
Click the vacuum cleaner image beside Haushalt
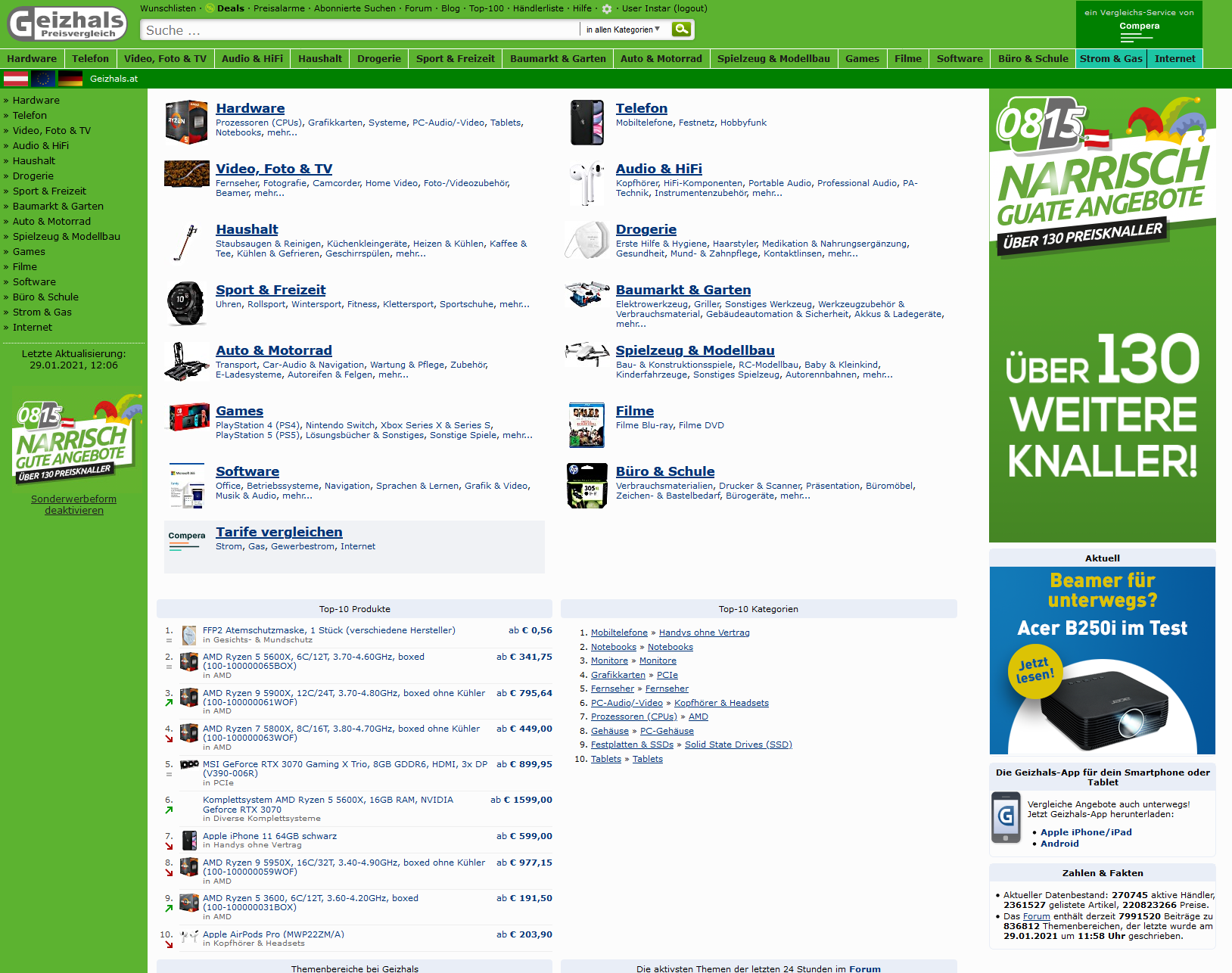(x=186, y=243)
